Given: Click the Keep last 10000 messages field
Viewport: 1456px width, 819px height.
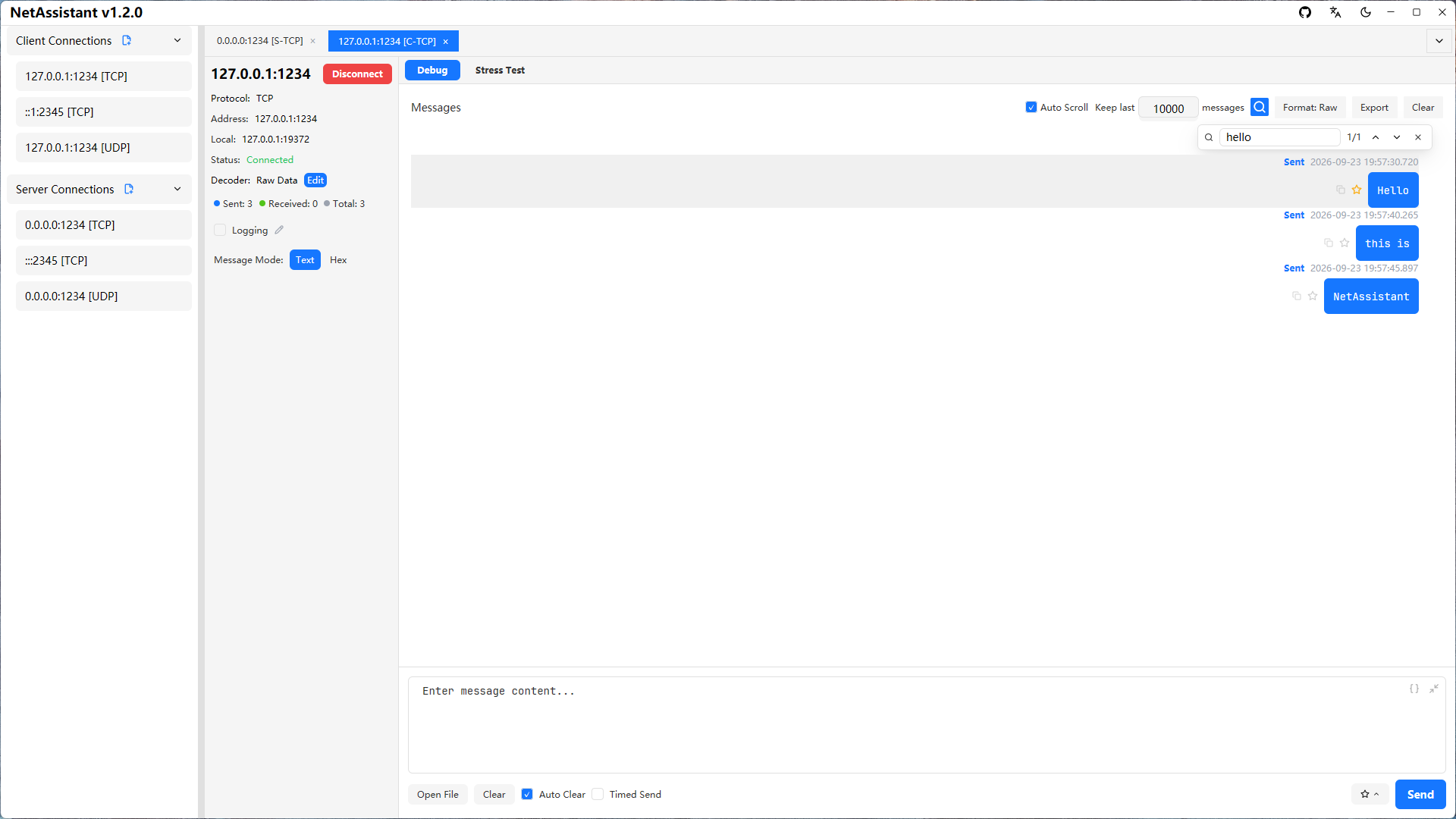Looking at the screenshot, I should 1169,108.
